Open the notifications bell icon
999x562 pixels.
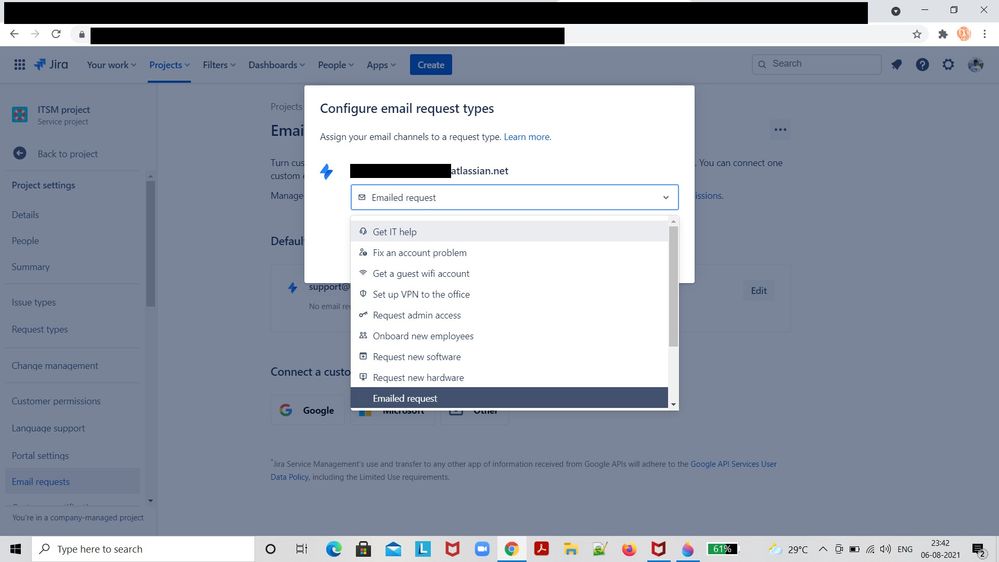pyautogui.click(x=896, y=64)
